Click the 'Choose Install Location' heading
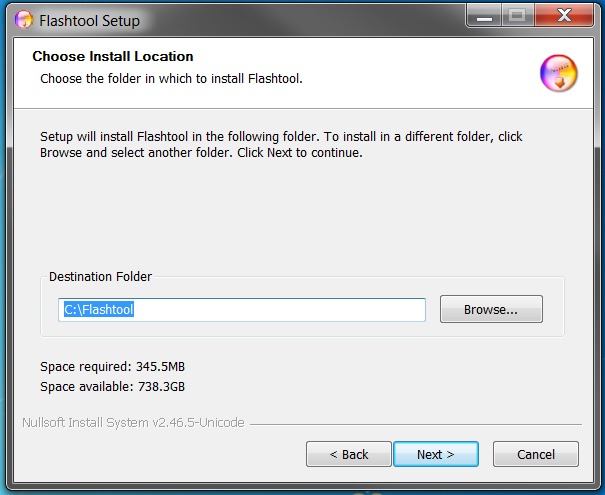605x495 pixels. (113, 56)
